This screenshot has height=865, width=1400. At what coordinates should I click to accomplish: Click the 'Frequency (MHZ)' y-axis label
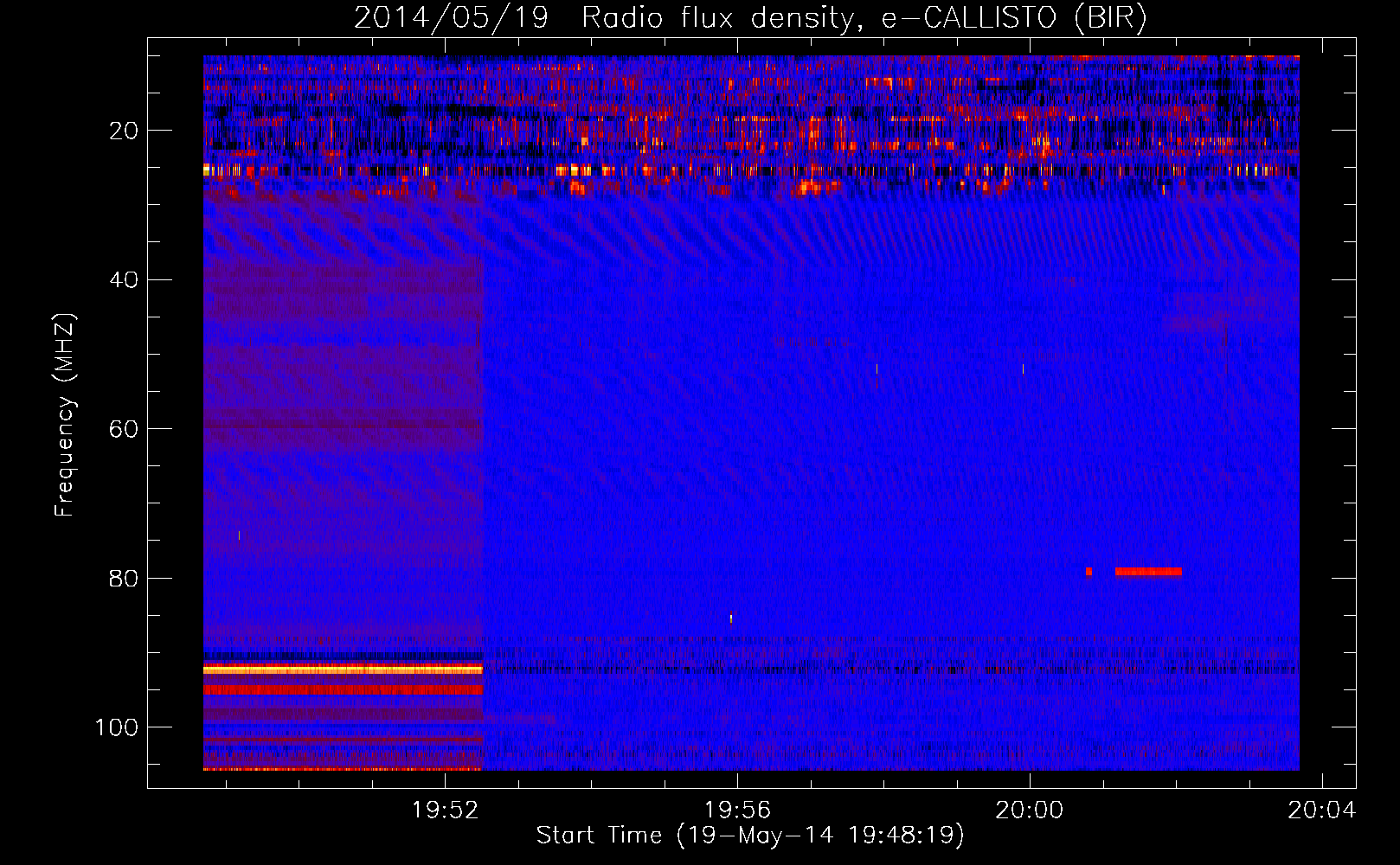[x=65, y=415]
